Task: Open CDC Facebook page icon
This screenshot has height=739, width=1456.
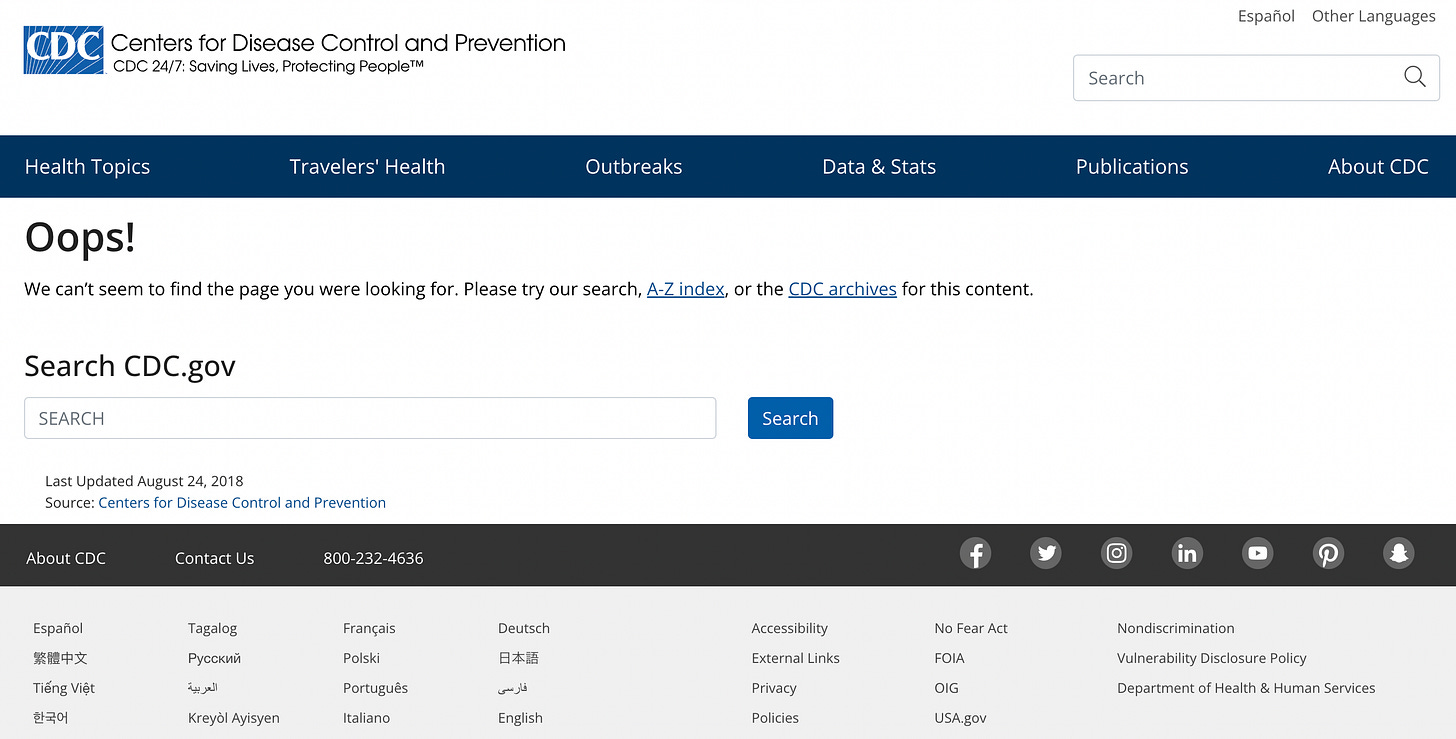Action: tap(975, 553)
